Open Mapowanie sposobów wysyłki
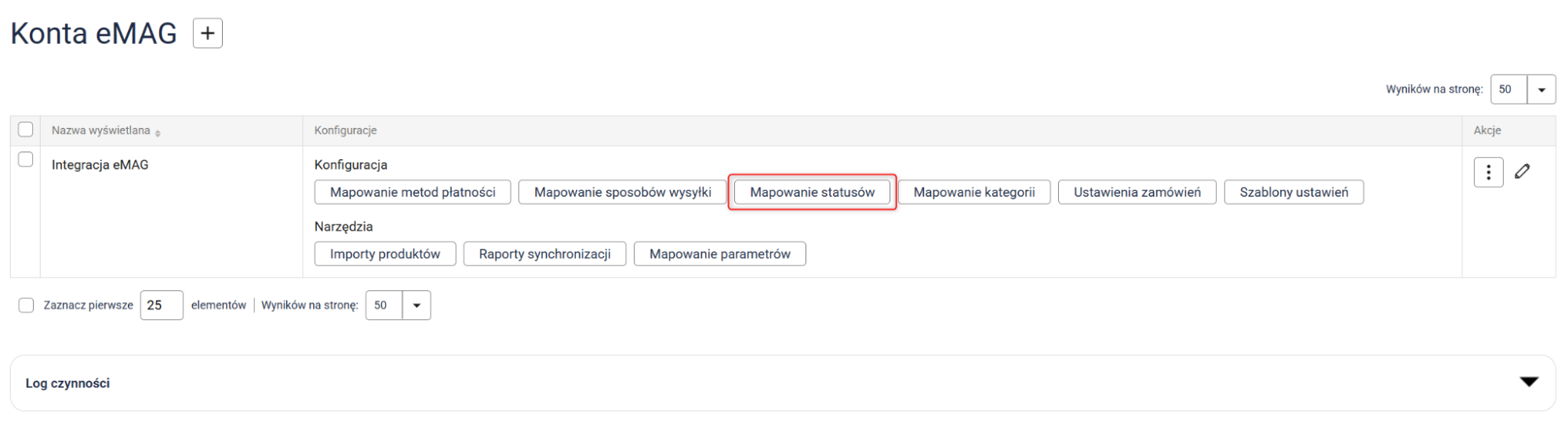 pos(622,192)
